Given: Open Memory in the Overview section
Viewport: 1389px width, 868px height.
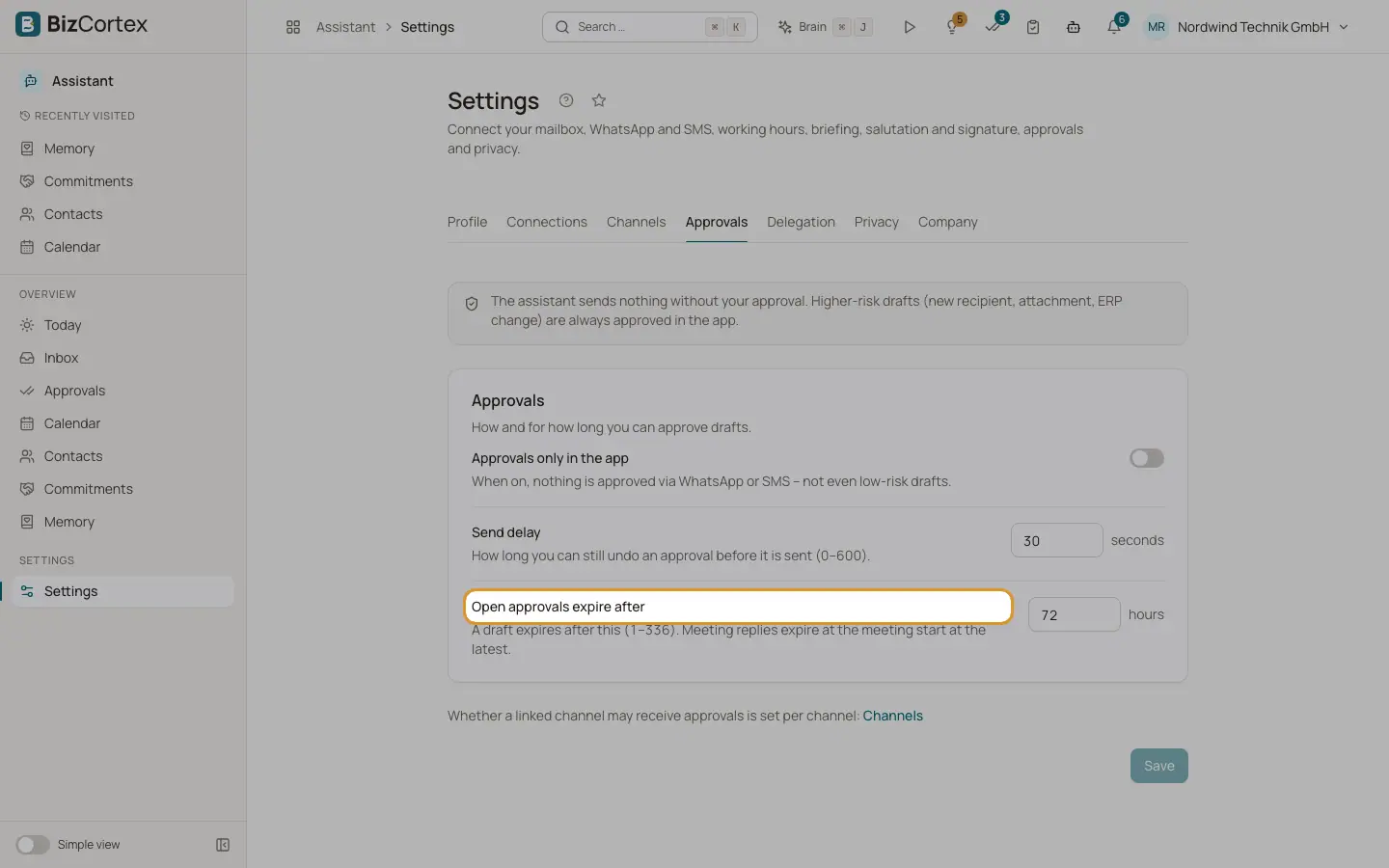Looking at the screenshot, I should (123, 522).
